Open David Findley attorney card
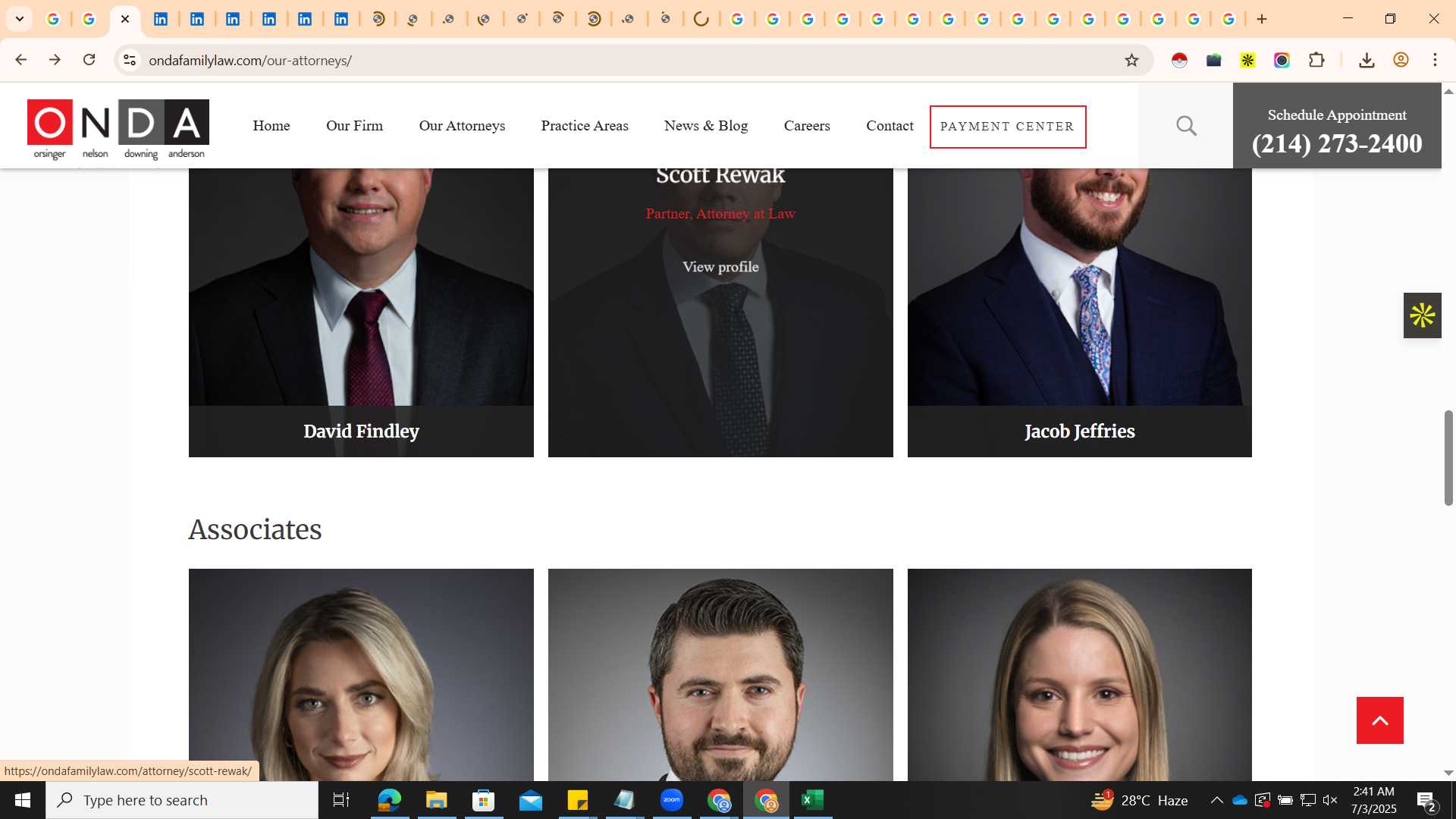Screen dimensions: 1456x819 pos(361,312)
